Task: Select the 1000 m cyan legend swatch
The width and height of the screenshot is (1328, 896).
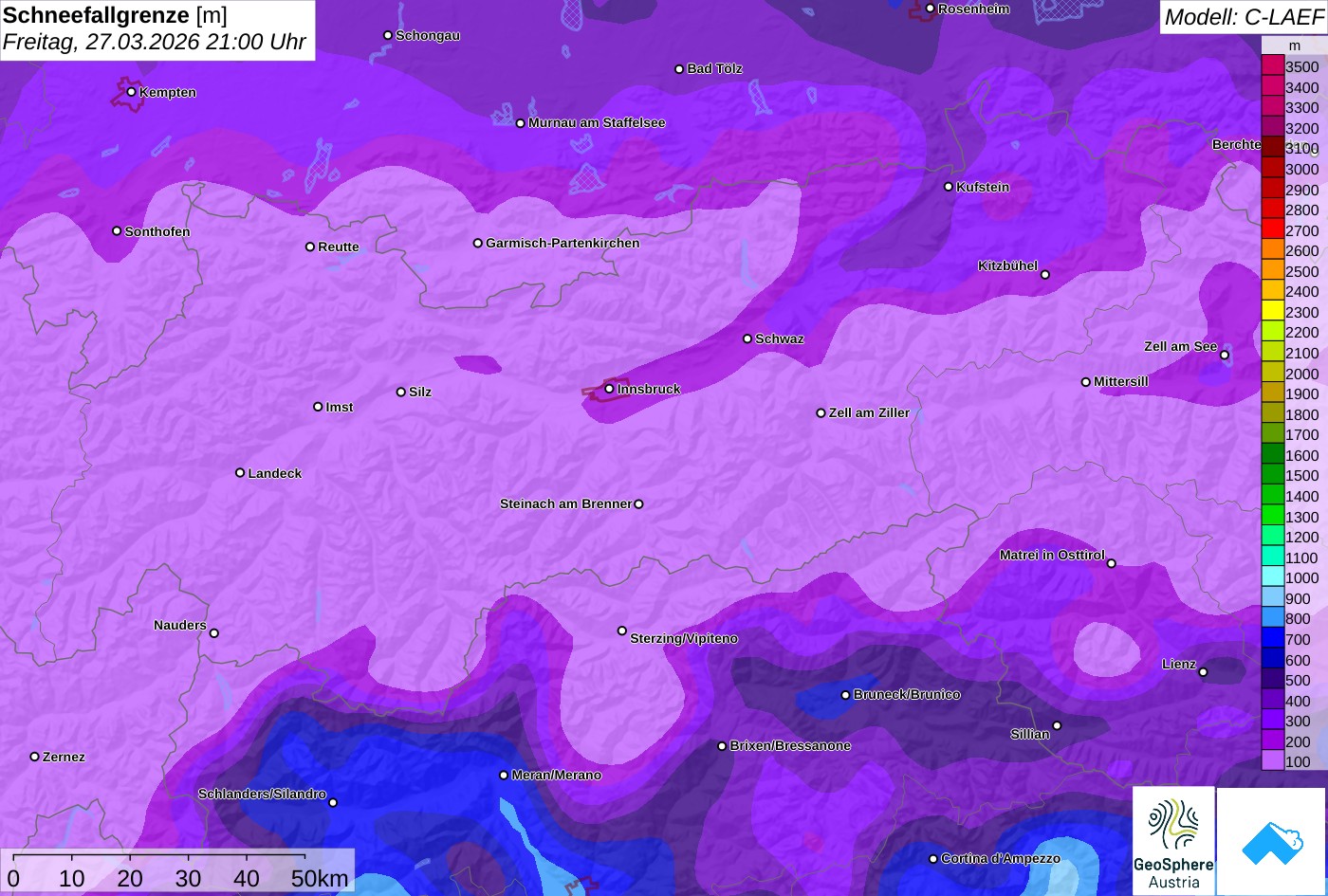Action: (1272, 577)
